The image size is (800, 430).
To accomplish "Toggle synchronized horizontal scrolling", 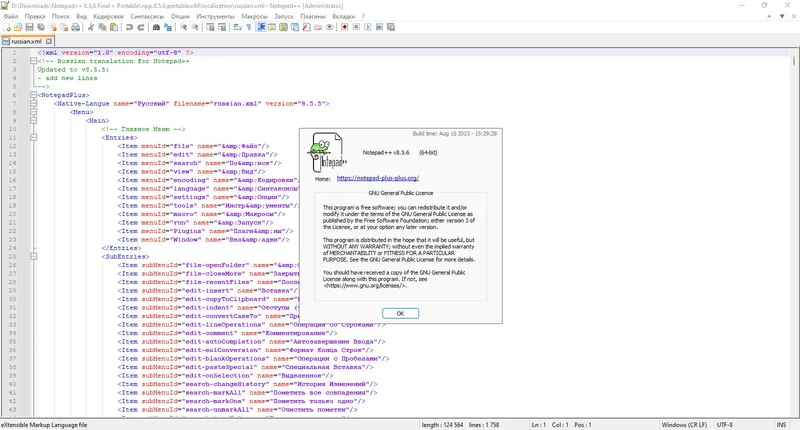I will [222, 27].
